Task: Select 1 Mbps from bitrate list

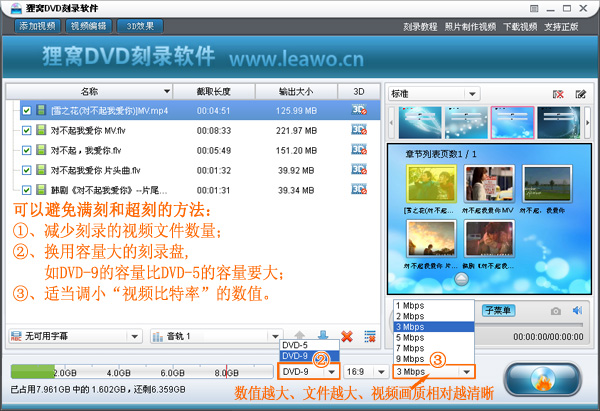Action: (x=434, y=305)
